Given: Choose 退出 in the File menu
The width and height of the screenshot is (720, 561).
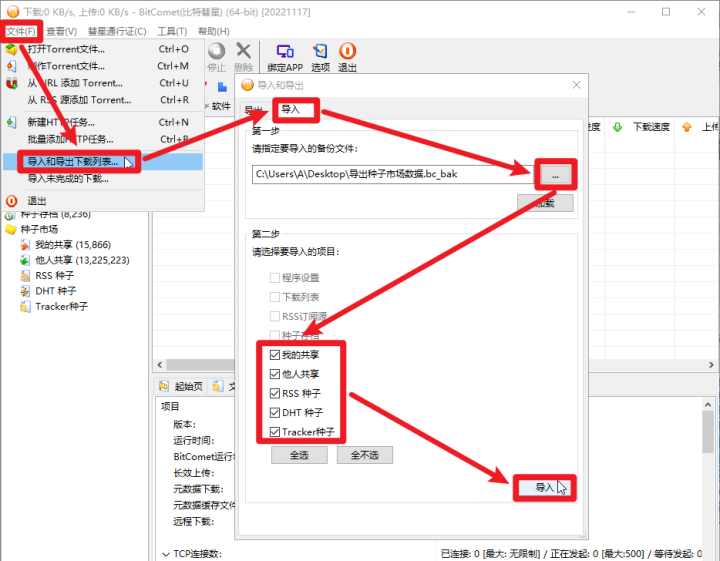Looking at the screenshot, I should 103,201.
